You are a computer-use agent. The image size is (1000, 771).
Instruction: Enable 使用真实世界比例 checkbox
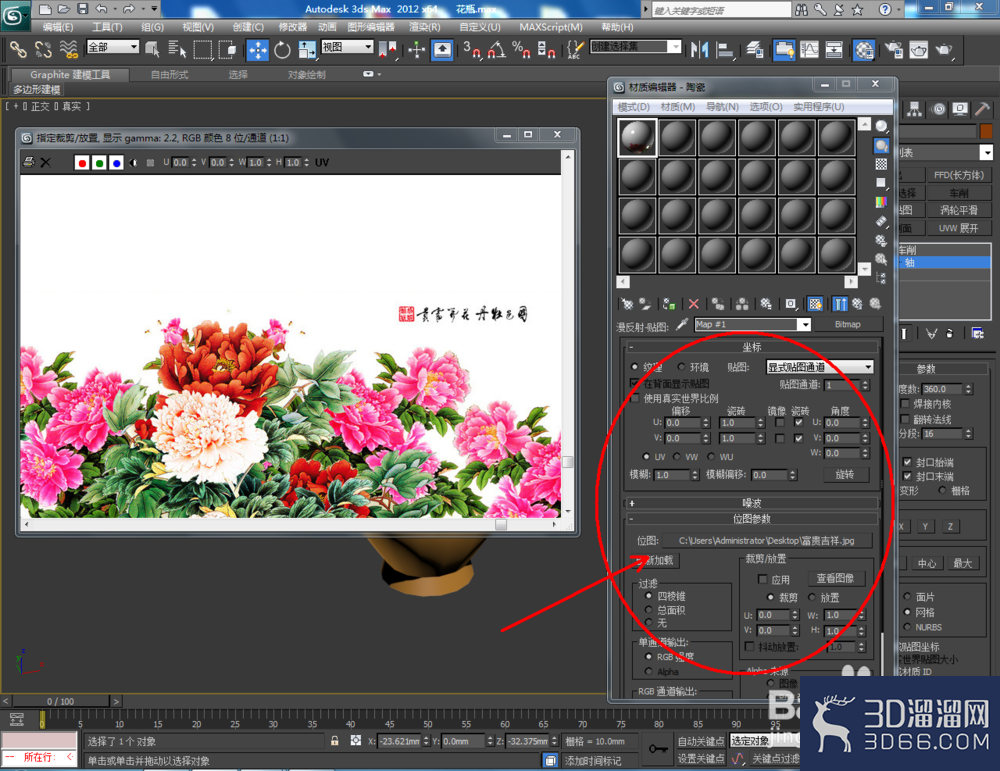[634, 398]
